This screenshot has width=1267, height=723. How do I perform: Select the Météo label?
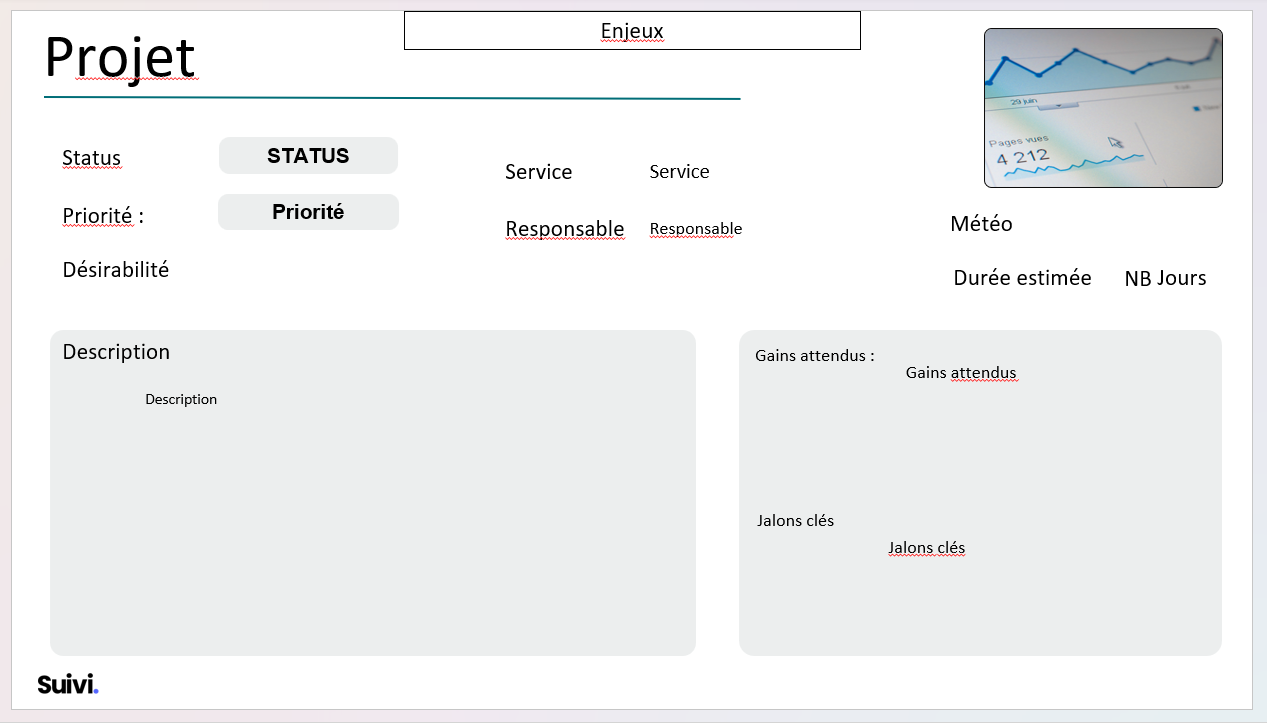click(981, 224)
